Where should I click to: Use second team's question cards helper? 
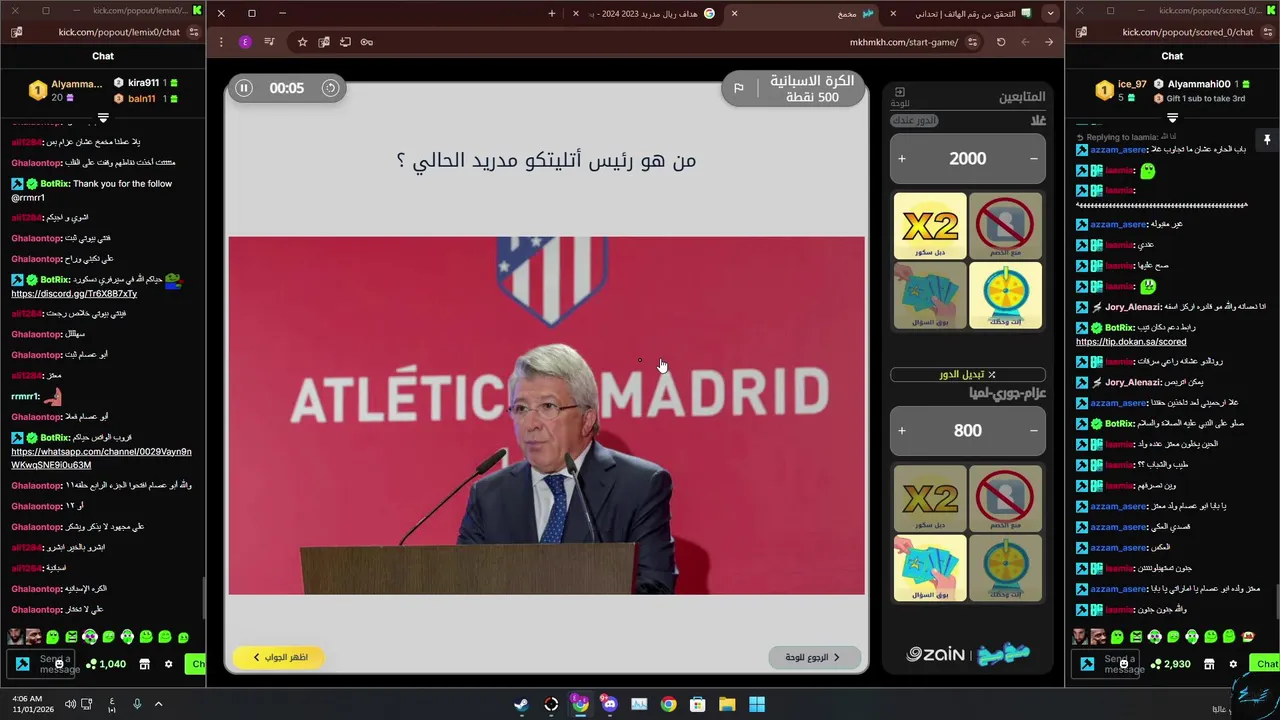[x=930, y=568]
